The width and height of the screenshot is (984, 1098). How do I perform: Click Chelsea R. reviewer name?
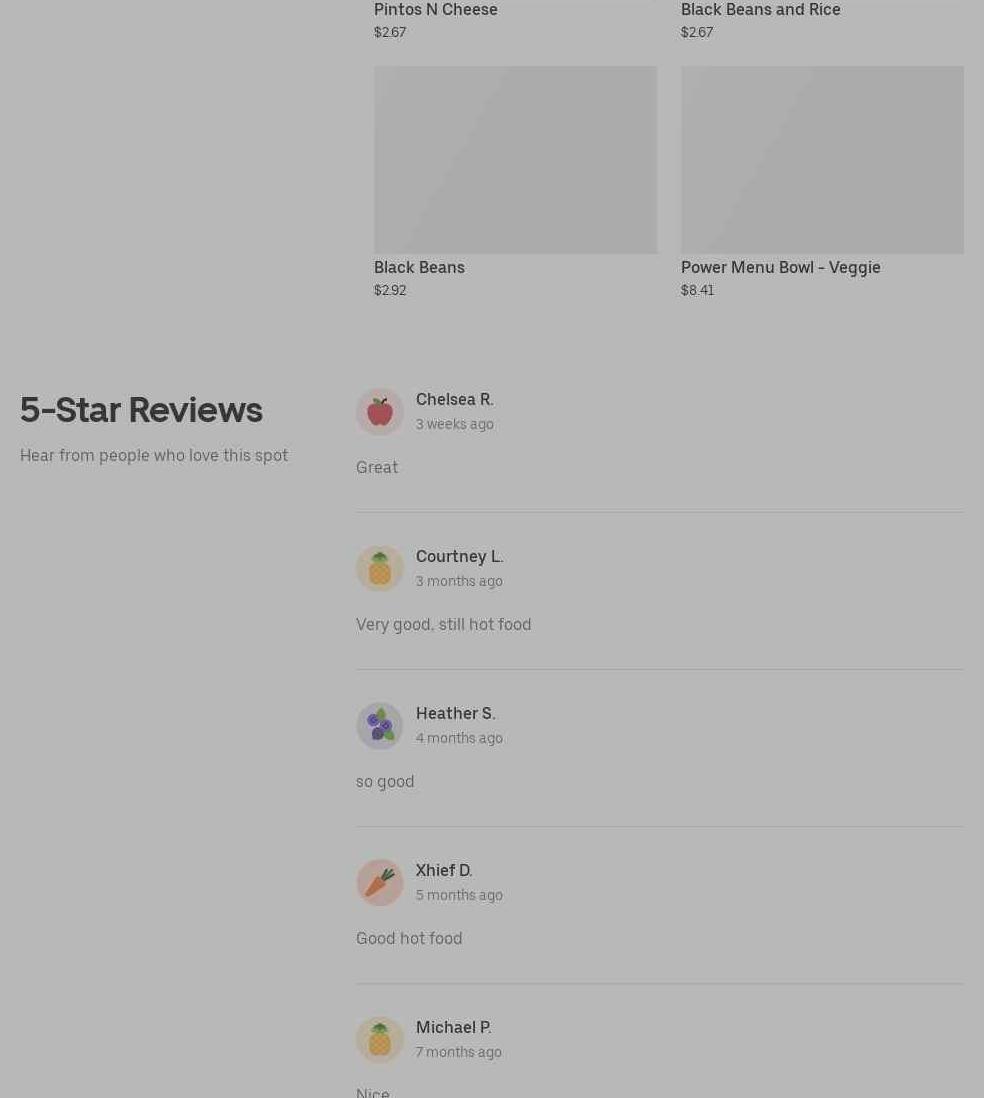click(x=455, y=399)
